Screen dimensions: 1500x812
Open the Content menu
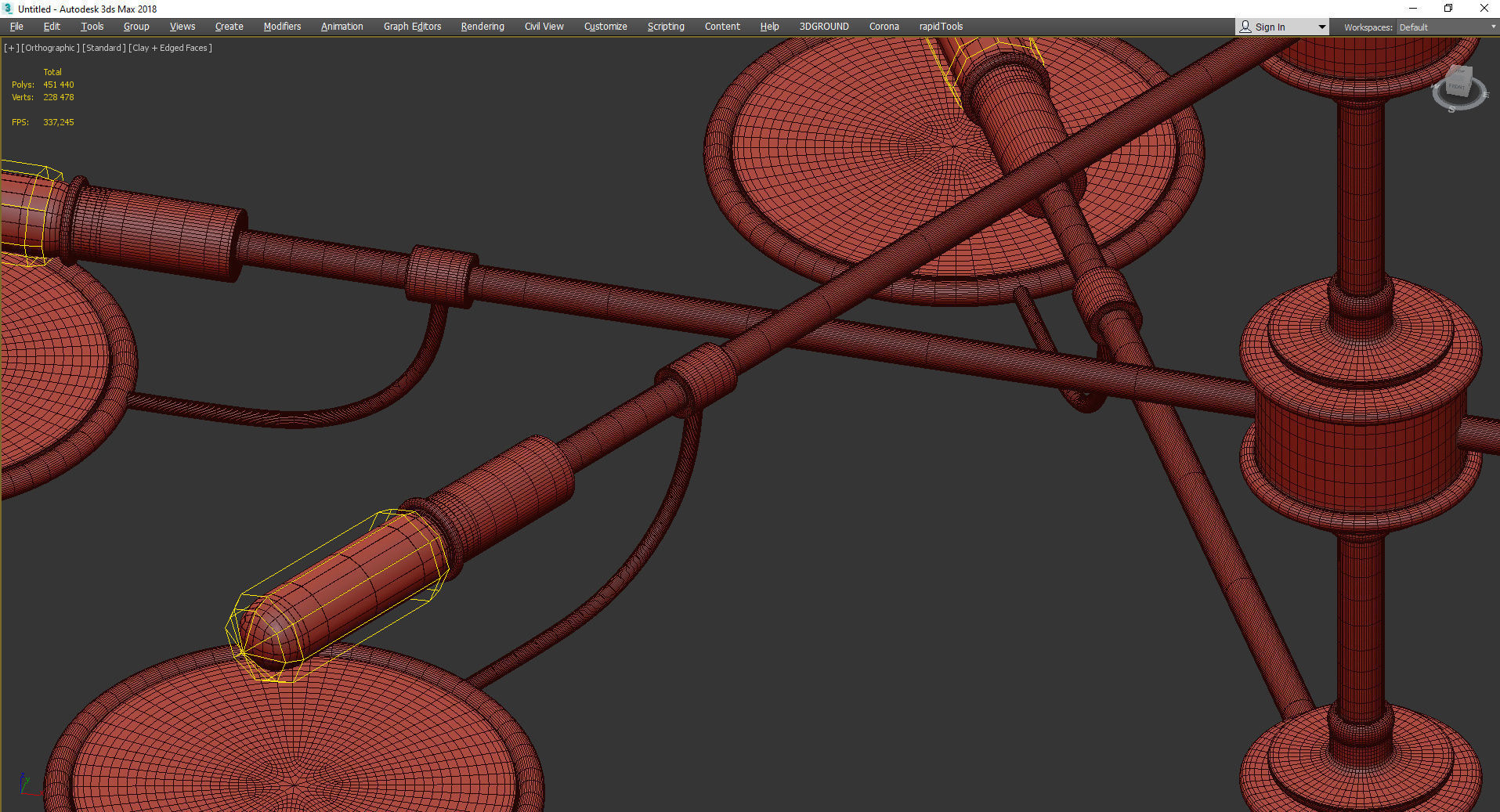pos(722,27)
